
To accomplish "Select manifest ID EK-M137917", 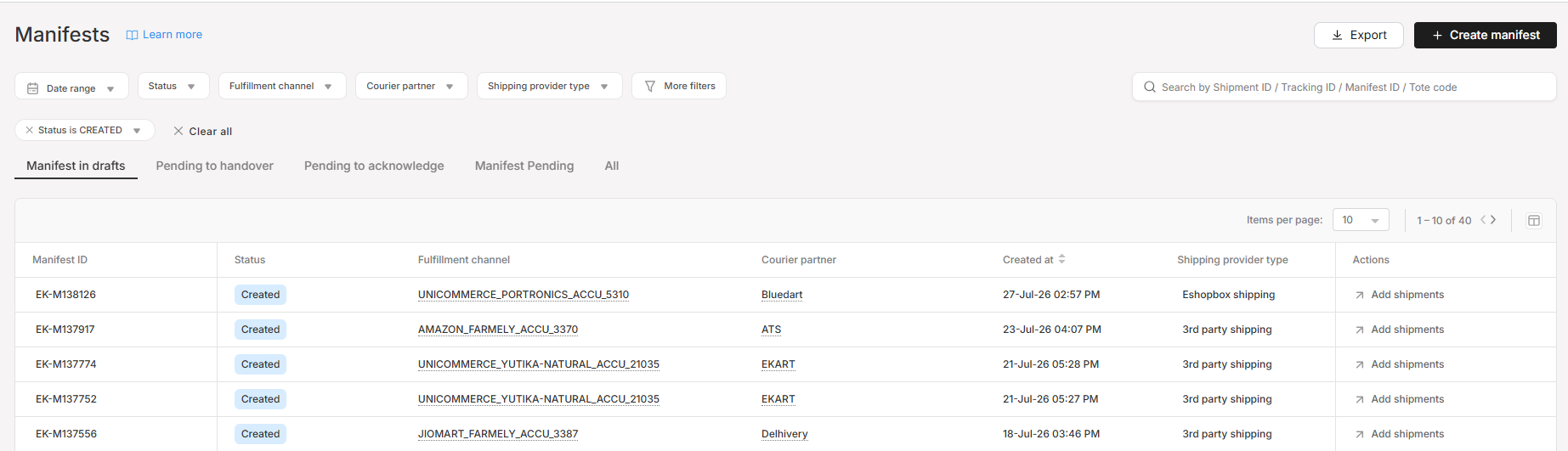I will pyautogui.click(x=65, y=330).
